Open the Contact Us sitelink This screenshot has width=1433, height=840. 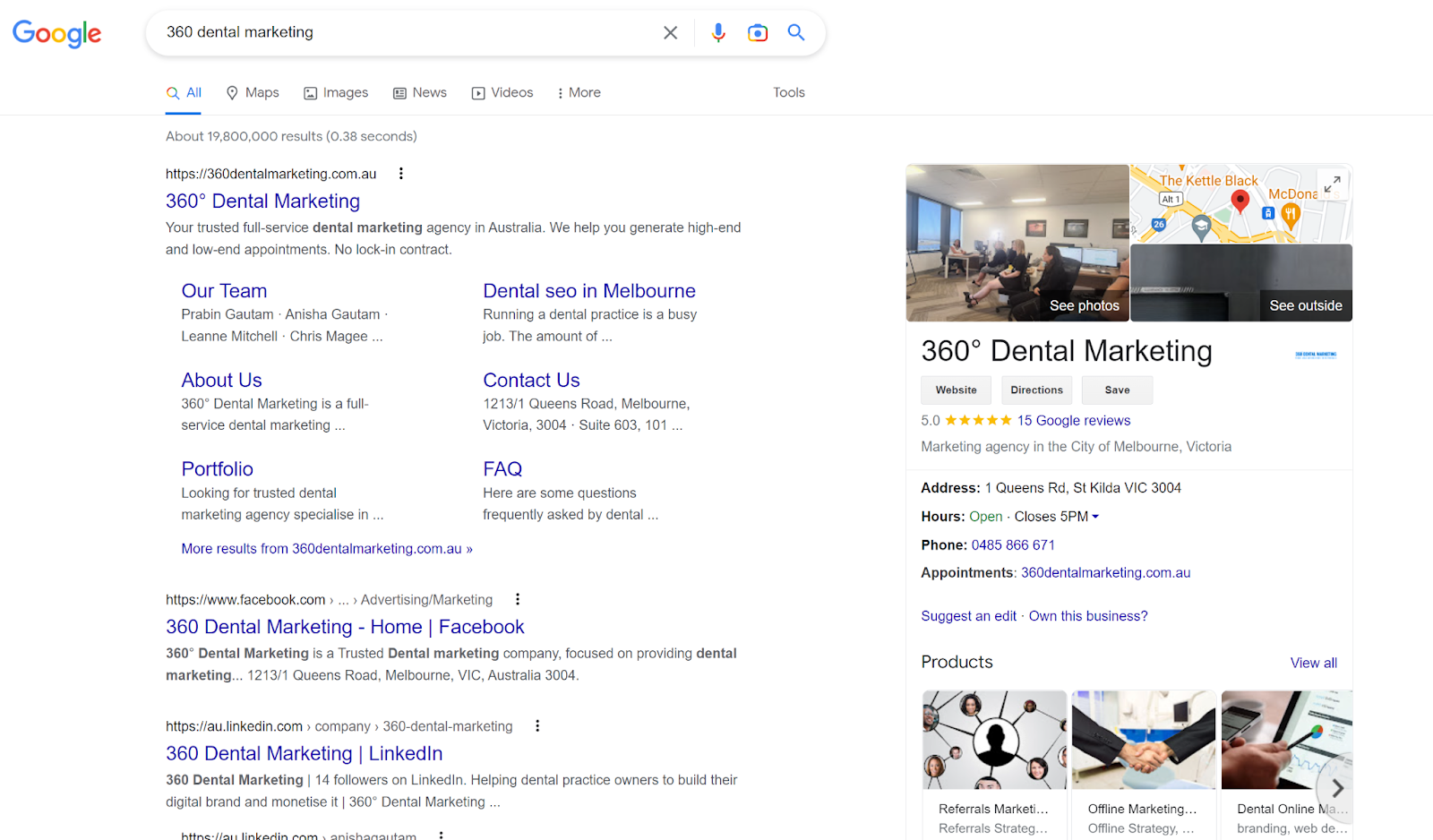pos(531,381)
